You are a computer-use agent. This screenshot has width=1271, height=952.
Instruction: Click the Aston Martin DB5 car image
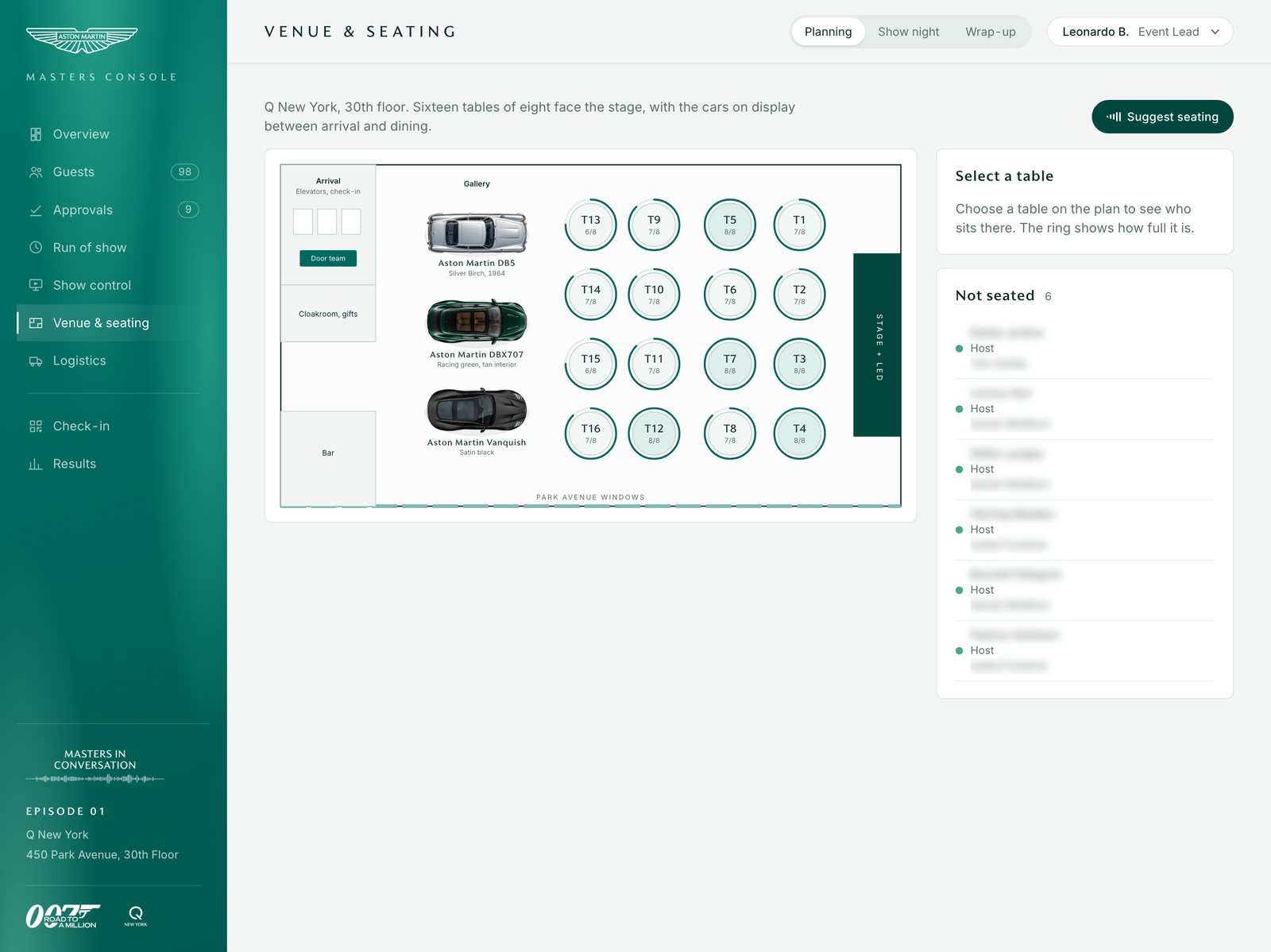(477, 233)
